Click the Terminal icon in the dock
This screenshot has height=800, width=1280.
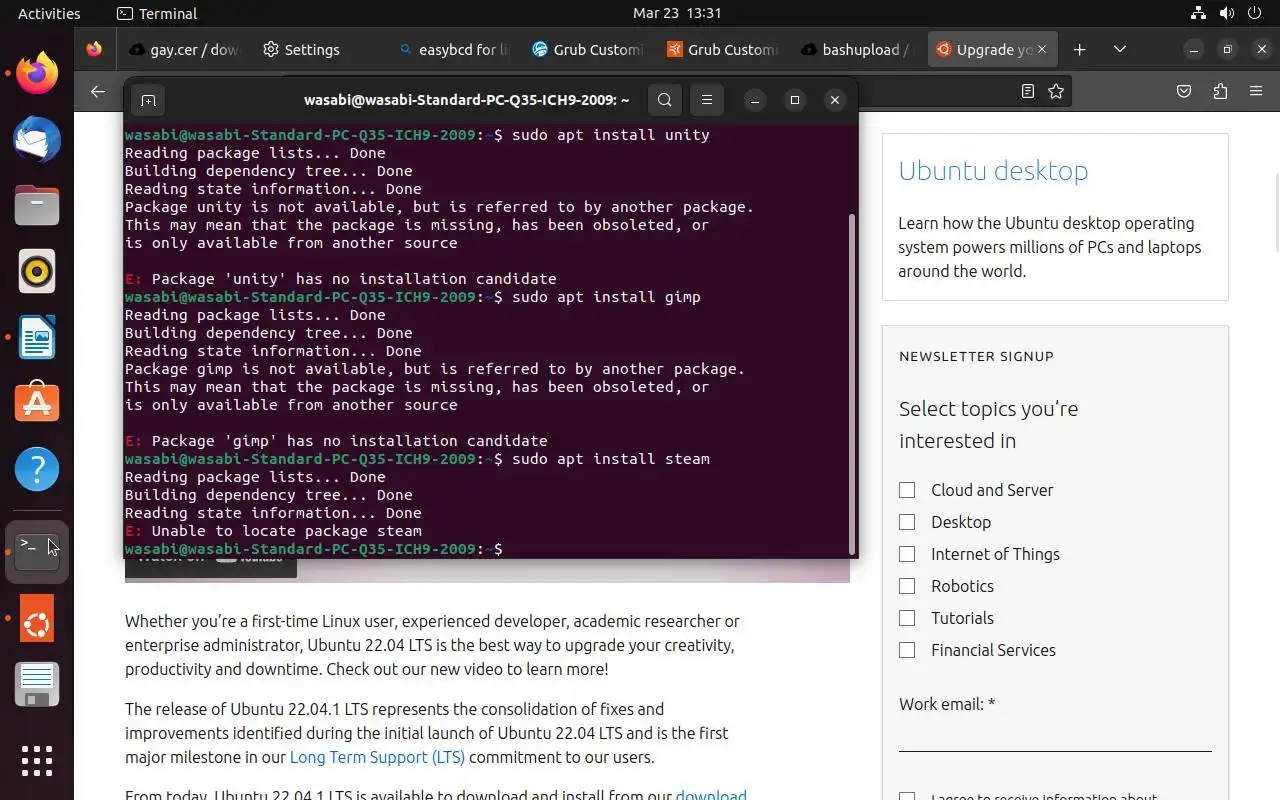click(37, 551)
